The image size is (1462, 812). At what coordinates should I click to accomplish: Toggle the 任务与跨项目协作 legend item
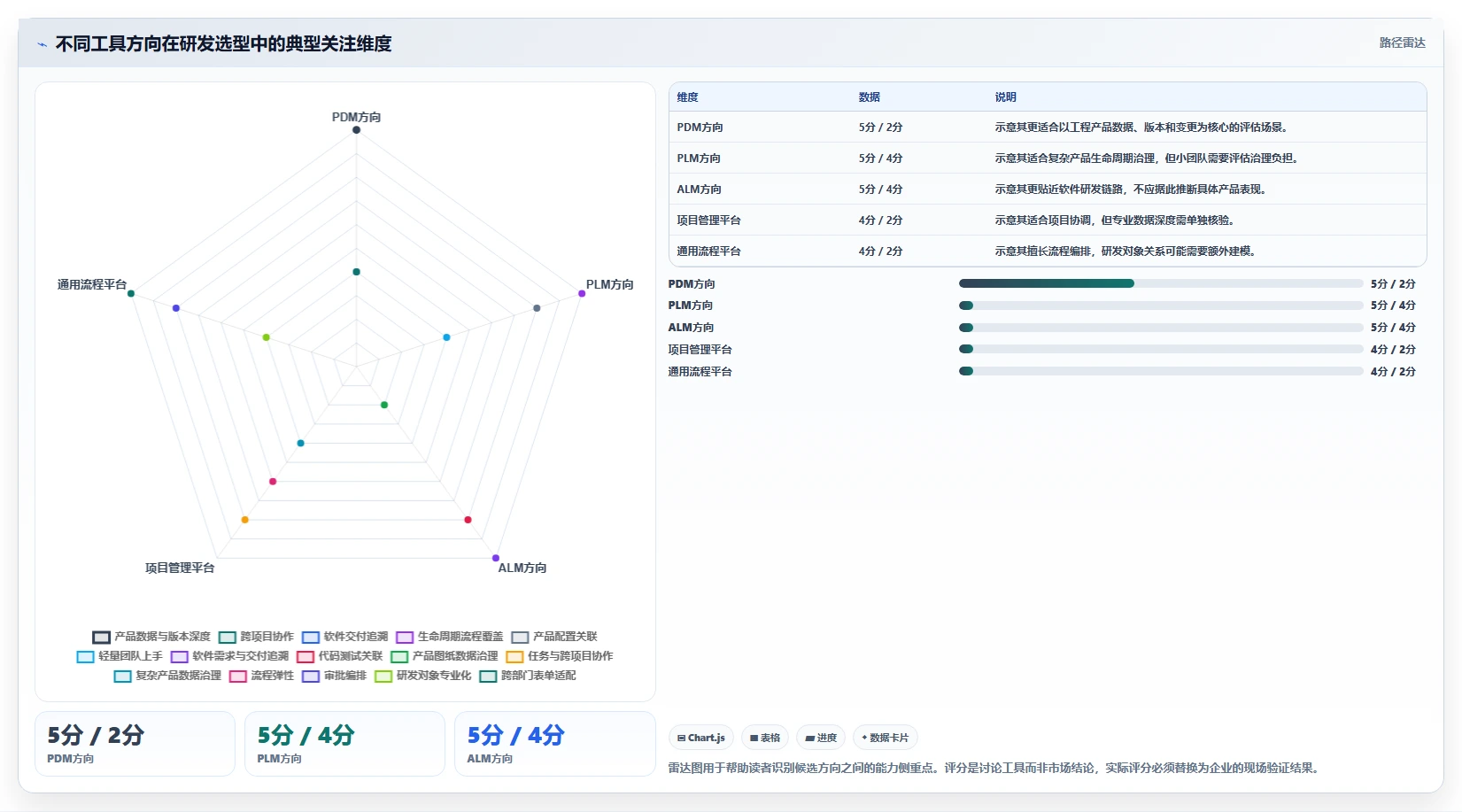[x=559, y=656]
